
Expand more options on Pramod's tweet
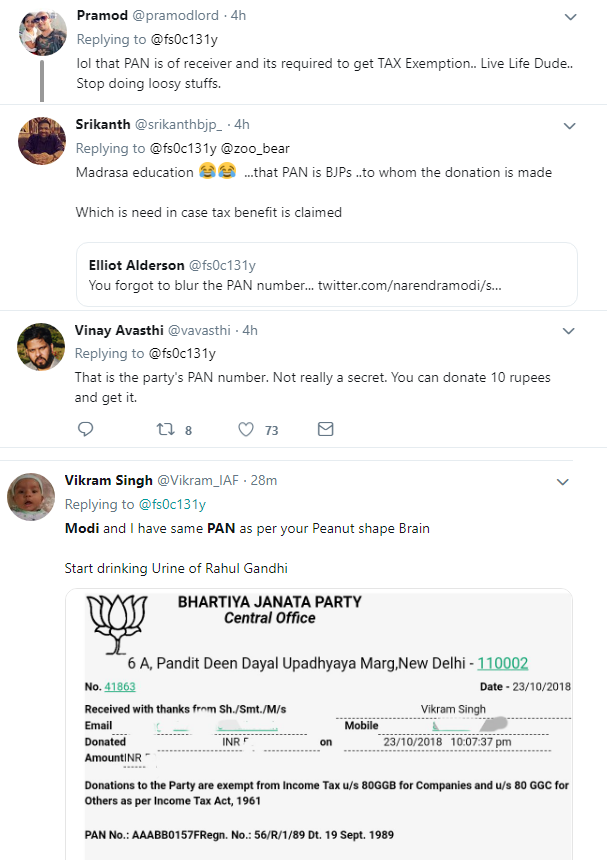tap(570, 17)
